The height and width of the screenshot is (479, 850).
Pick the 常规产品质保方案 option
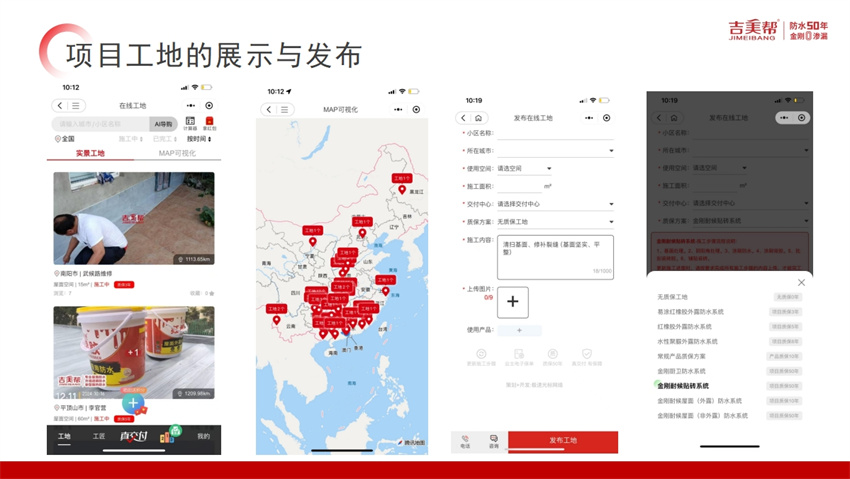coord(681,356)
